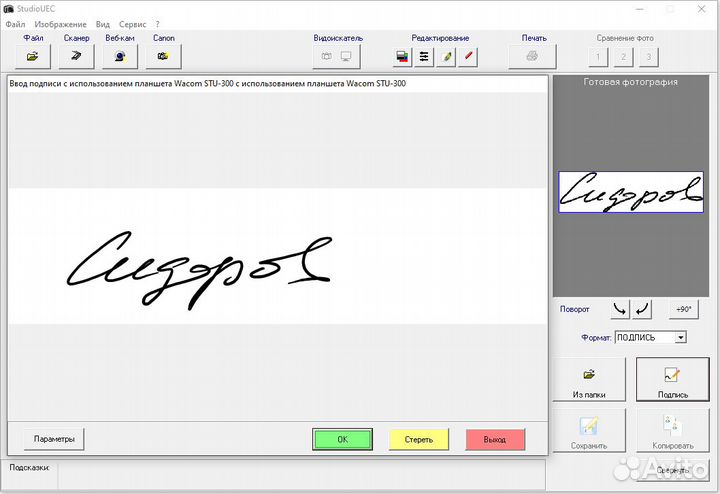
Task: Click the Сохранить save button
Action: (x=589, y=431)
